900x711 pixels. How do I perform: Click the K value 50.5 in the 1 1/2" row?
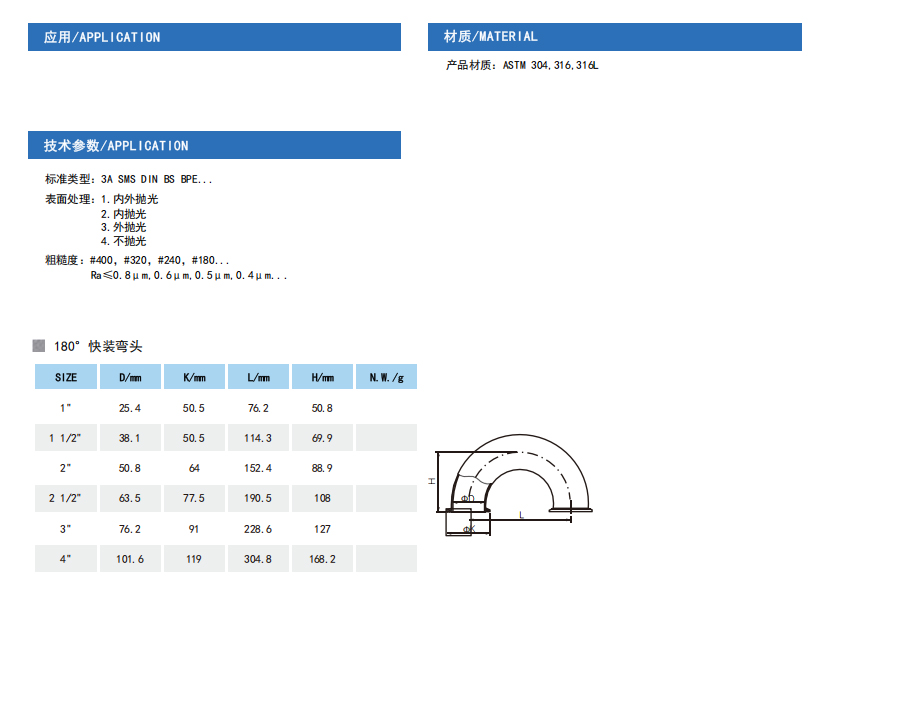coord(194,438)
